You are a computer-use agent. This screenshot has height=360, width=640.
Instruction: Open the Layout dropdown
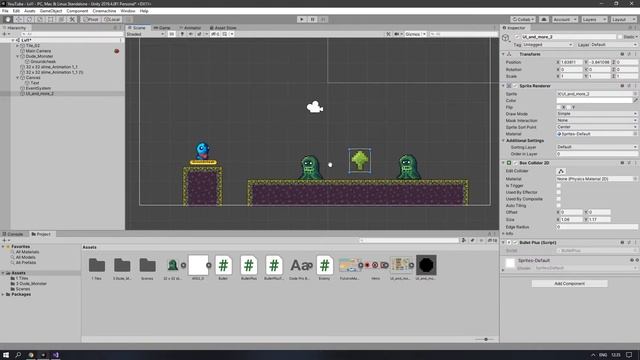[x=623, y=19]
